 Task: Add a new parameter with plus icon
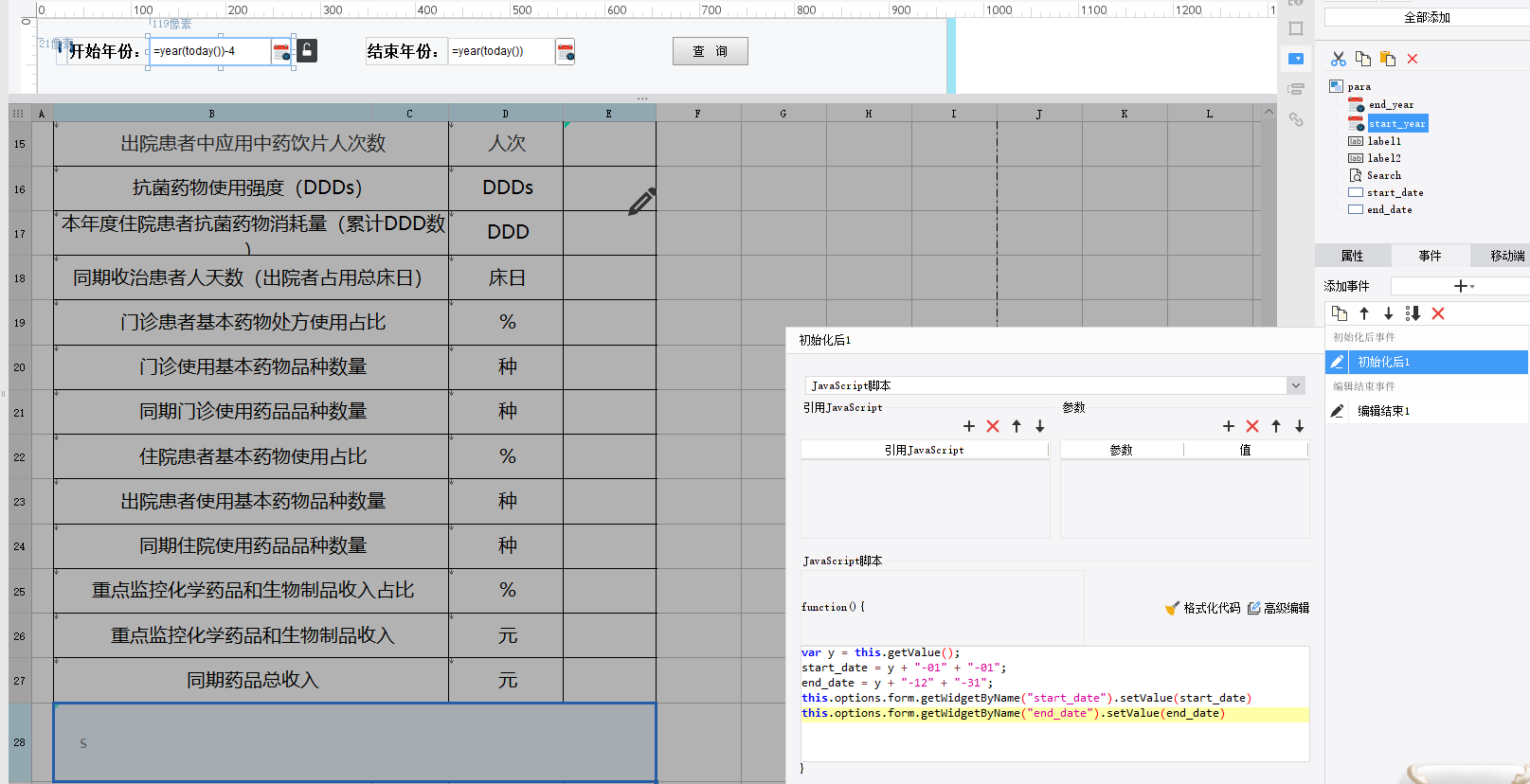[x=1229, y=426]
